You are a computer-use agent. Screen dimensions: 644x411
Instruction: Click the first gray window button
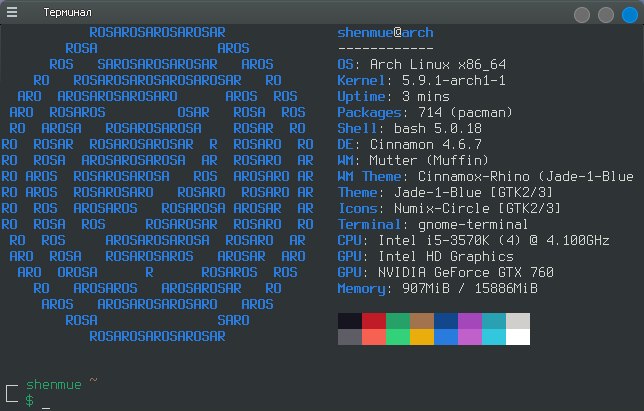[582, 15]
